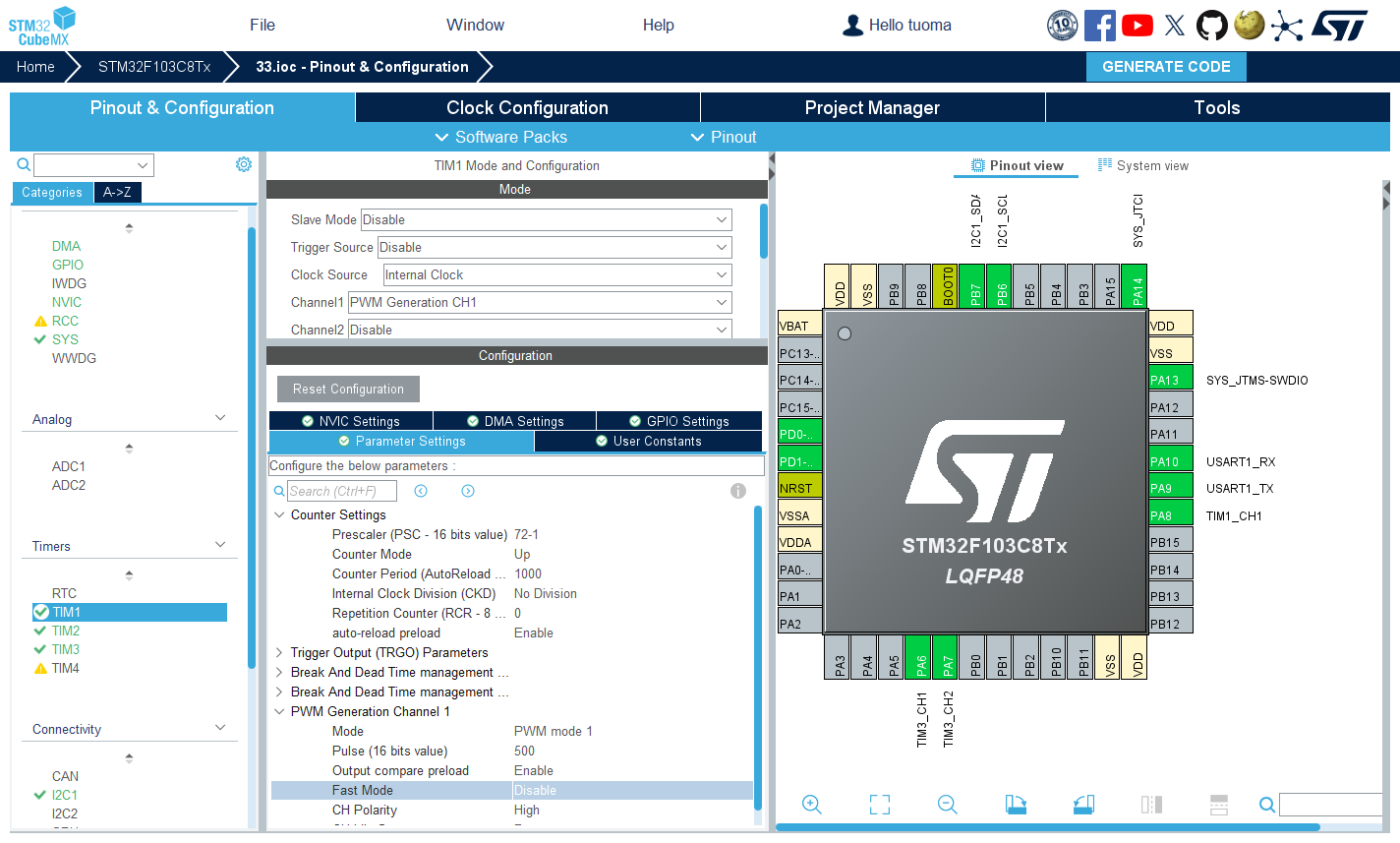This screenshot has width=1400, height=843.
Task: Open the X social icon
Action: pyautogui.click(x=1175, y=26)
